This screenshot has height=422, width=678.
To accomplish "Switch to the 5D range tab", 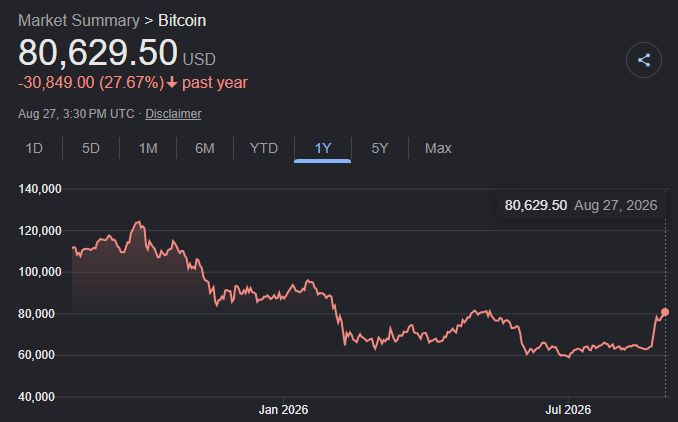I will [x=91, y=148].
